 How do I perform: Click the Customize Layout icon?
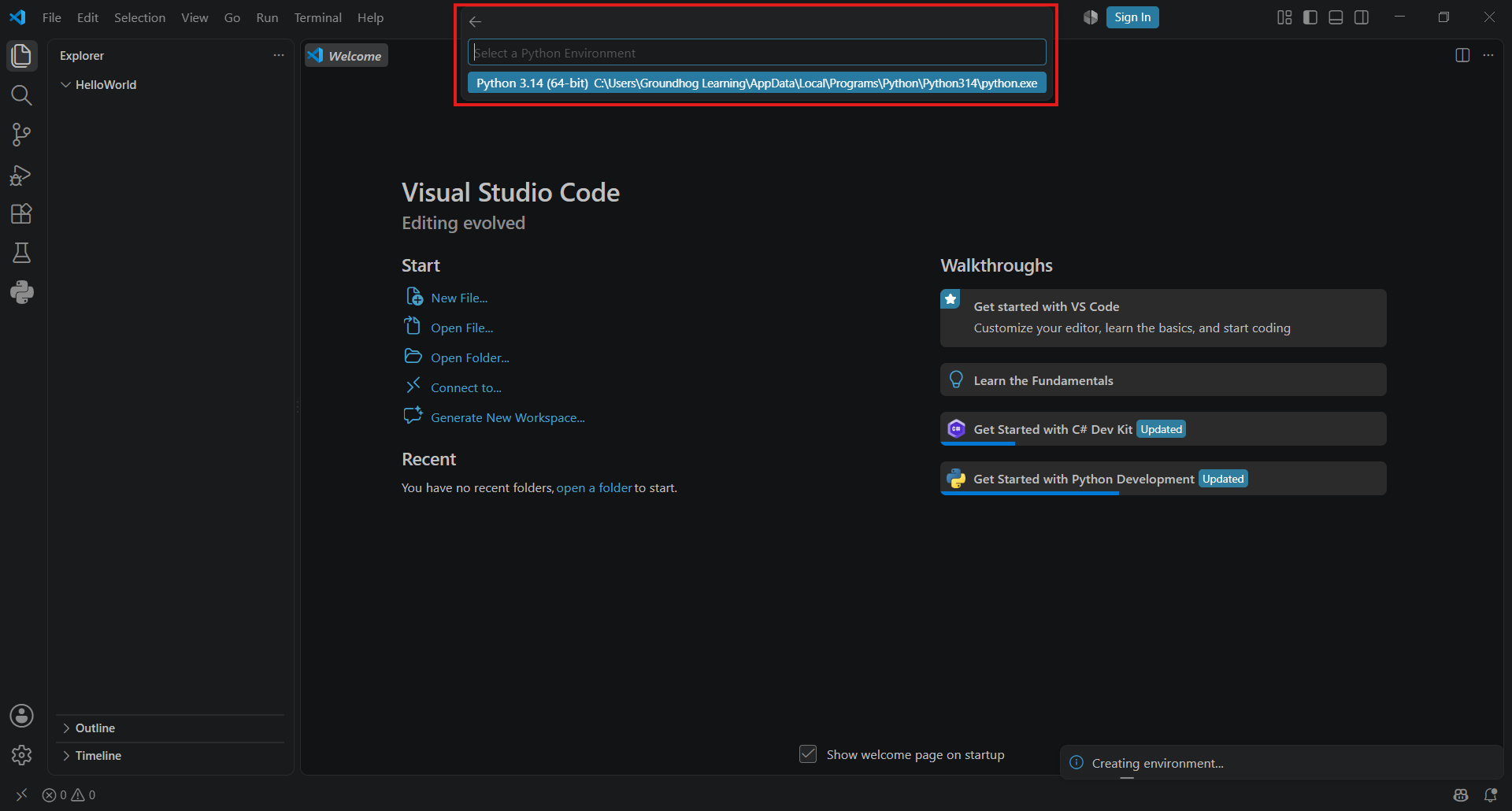coord(1284,17)
